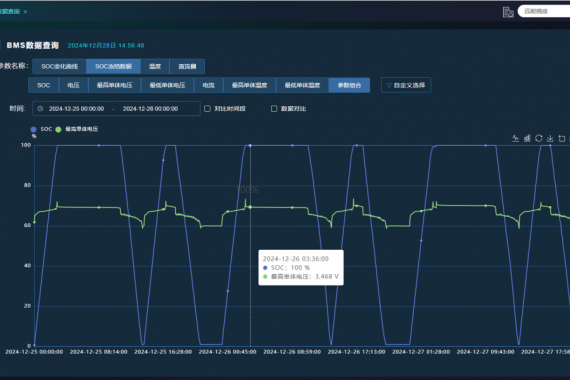Choose the 最低单体温度 parameter button
Viewport: 570px width, 380px height.
[x=302, y=85]
